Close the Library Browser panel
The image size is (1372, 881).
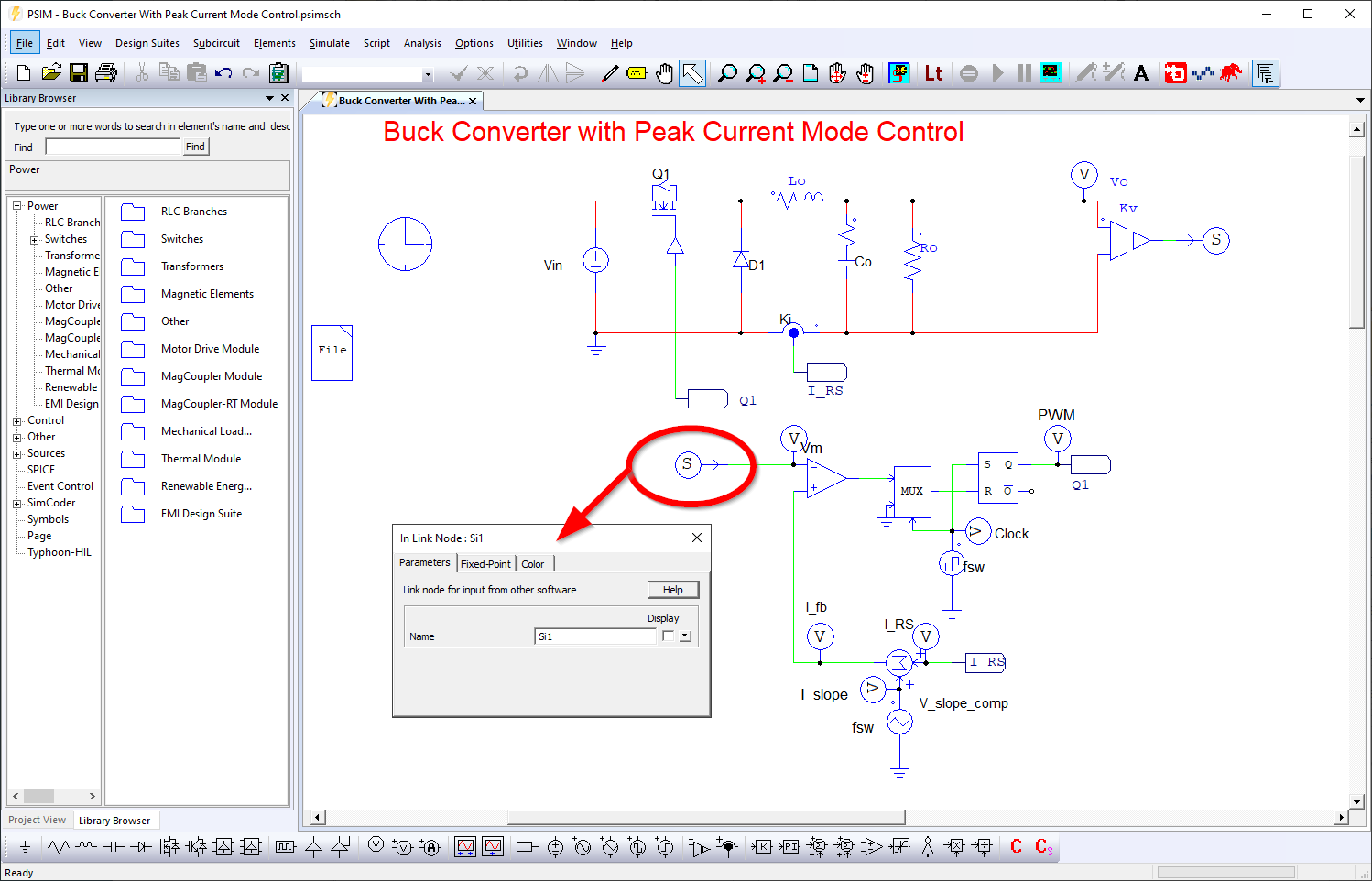pos(285,98)
